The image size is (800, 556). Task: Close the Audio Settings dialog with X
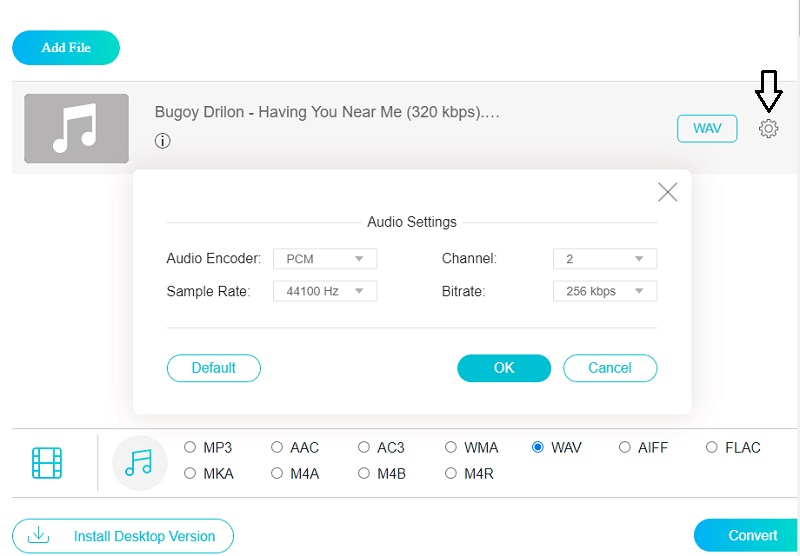(667, 193)
